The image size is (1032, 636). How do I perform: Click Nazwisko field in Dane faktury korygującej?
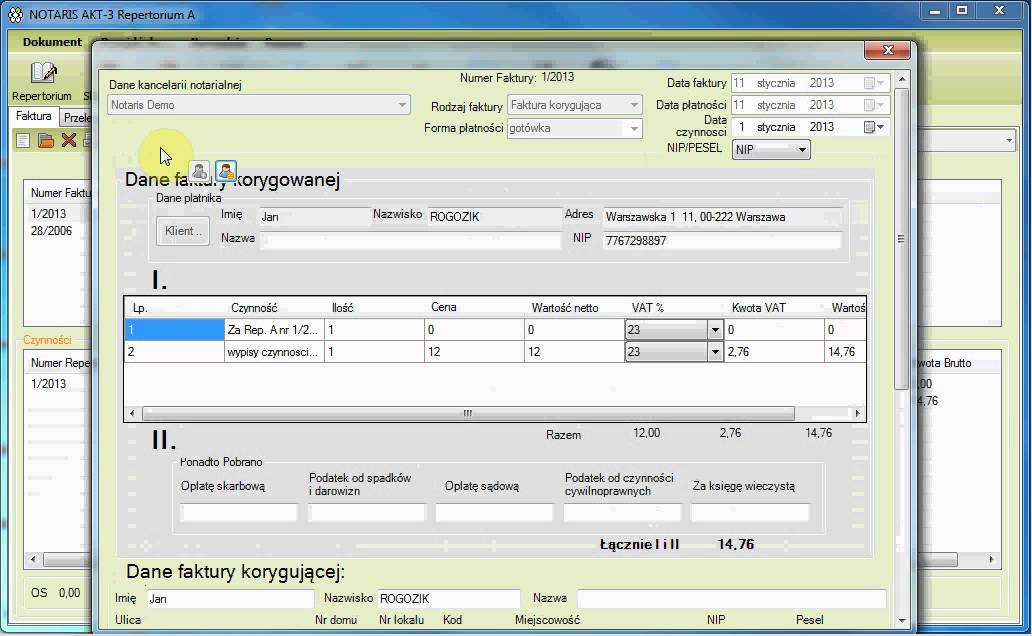coord(448,598)
